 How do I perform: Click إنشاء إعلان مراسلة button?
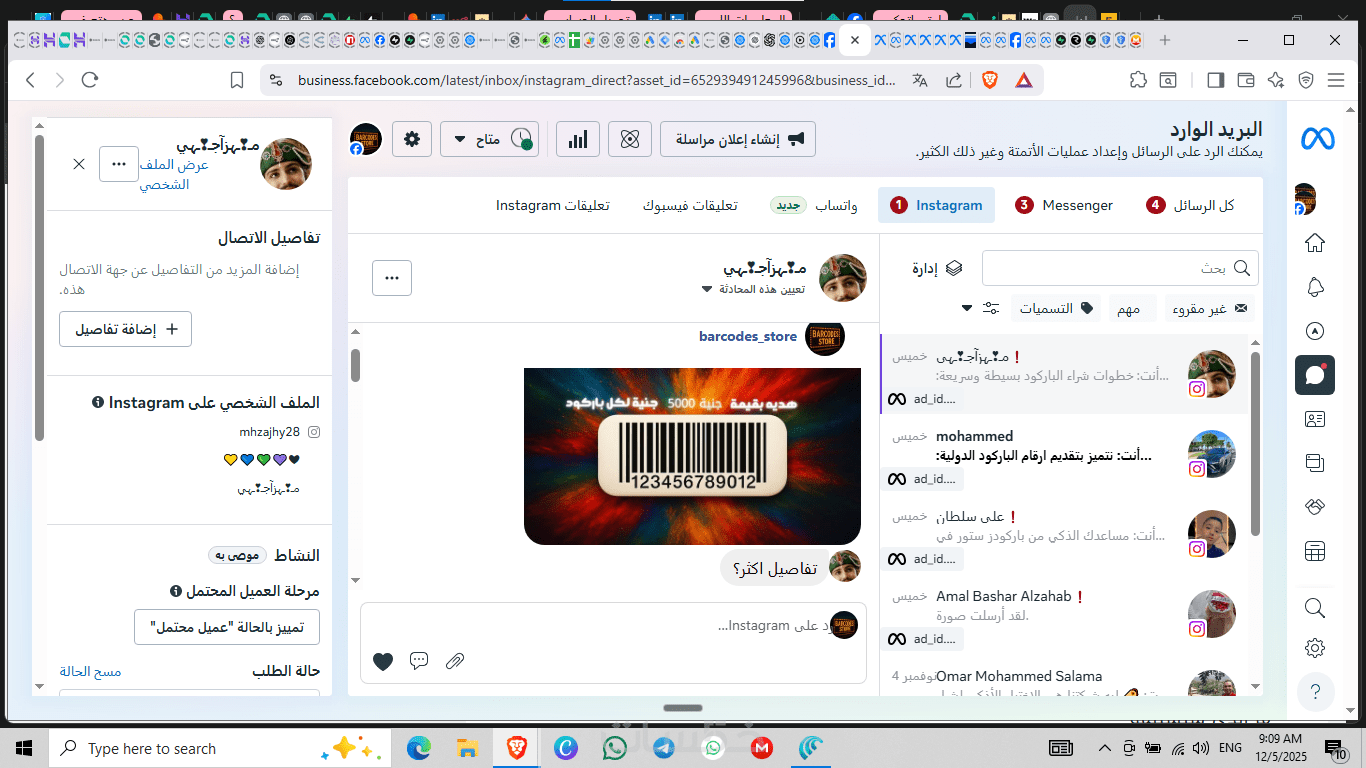pos(738,139)
